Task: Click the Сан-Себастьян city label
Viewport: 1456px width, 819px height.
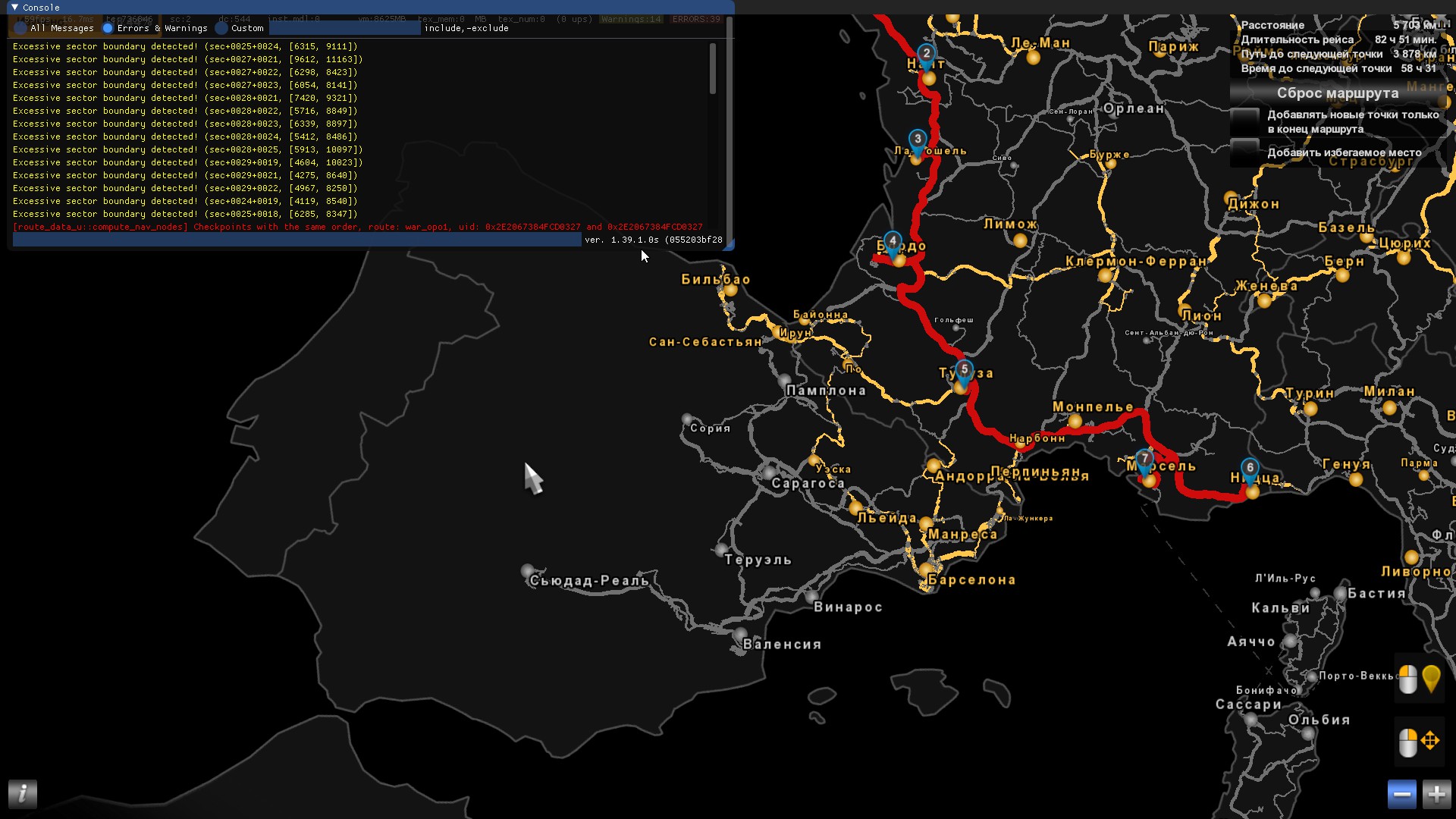Action: (705, 342)
